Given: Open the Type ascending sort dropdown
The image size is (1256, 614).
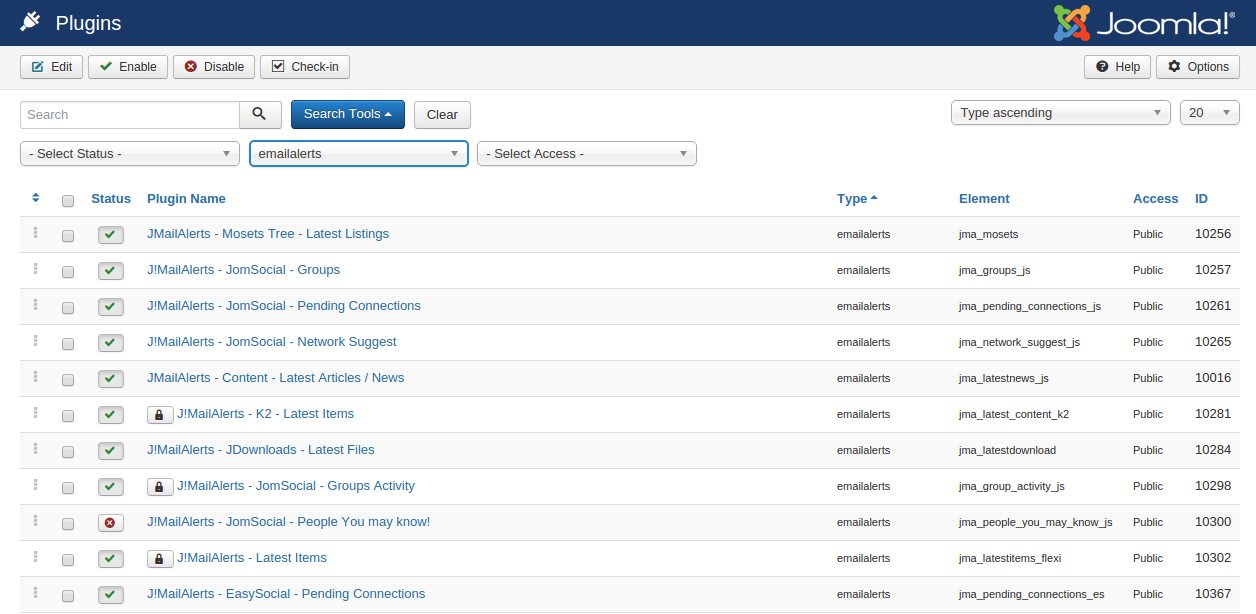Looking at the screenshot, I should (1061, 113).
